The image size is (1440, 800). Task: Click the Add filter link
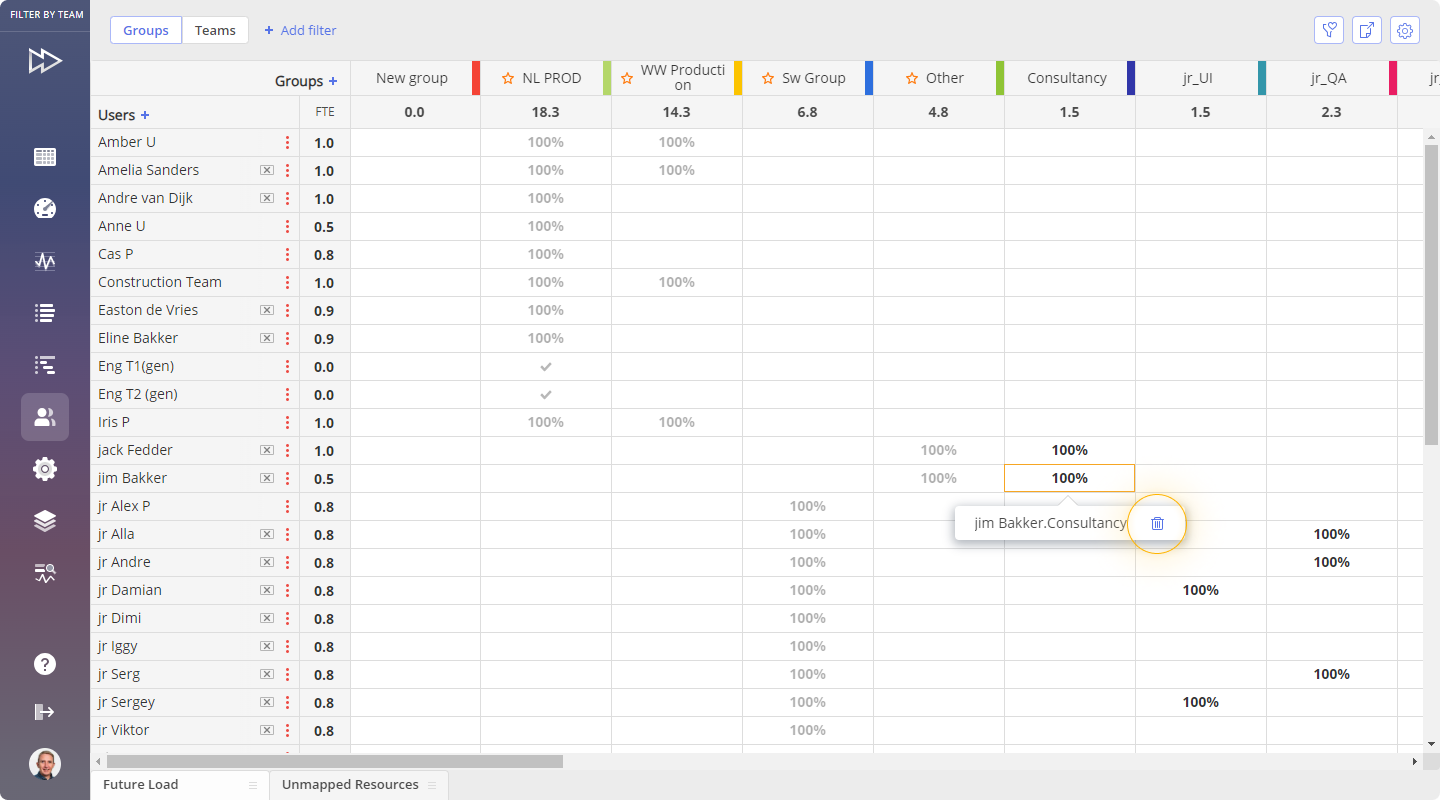(300, 30)
